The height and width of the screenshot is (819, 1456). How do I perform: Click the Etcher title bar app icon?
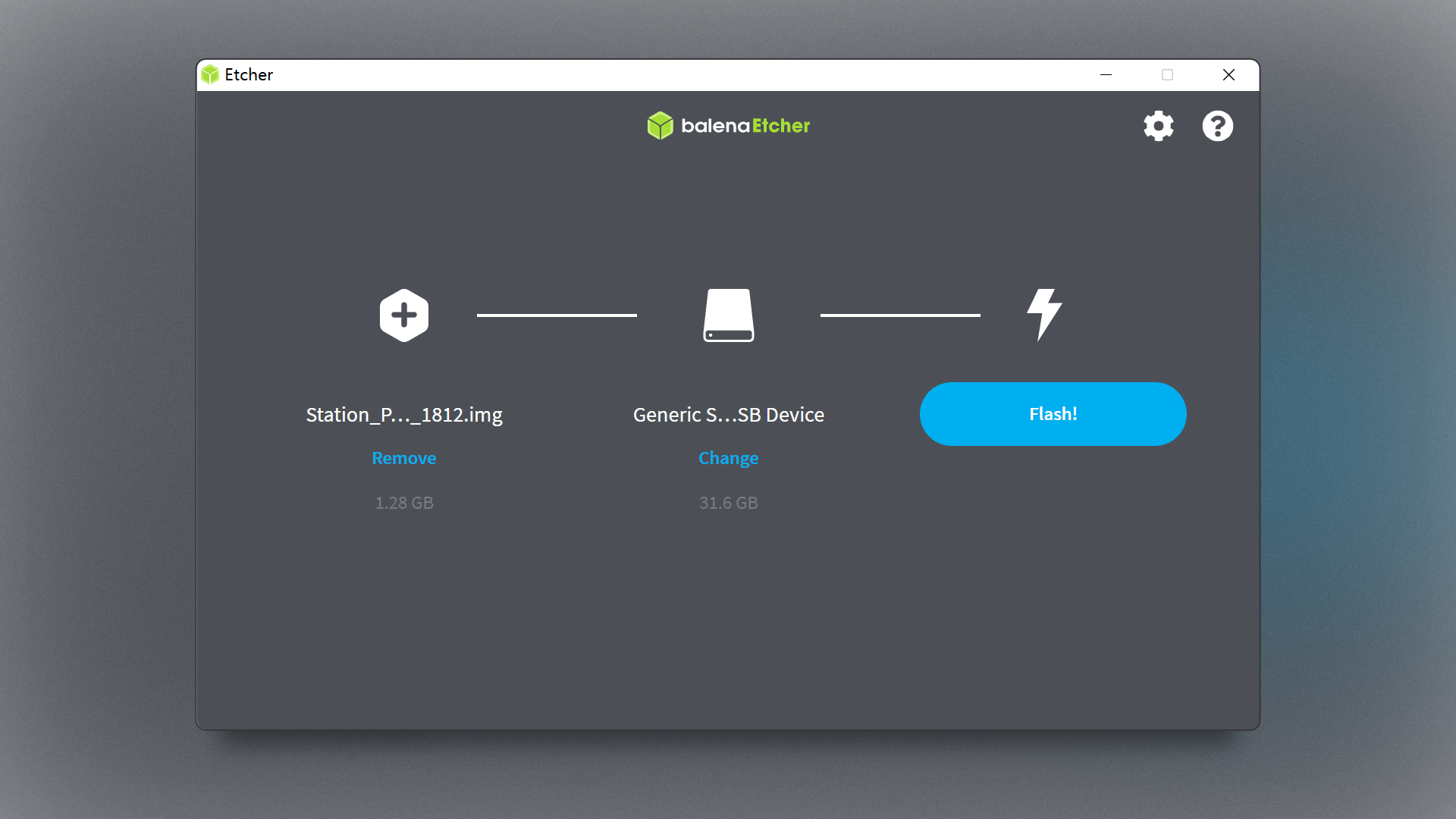click(210, 74)
